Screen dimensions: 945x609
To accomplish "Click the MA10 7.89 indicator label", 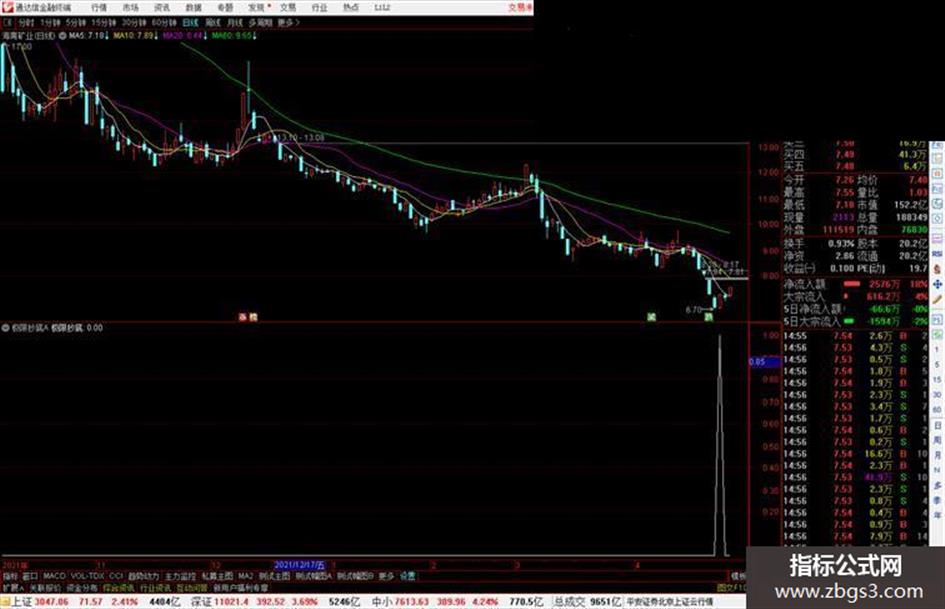I will (x=136, y=36).
